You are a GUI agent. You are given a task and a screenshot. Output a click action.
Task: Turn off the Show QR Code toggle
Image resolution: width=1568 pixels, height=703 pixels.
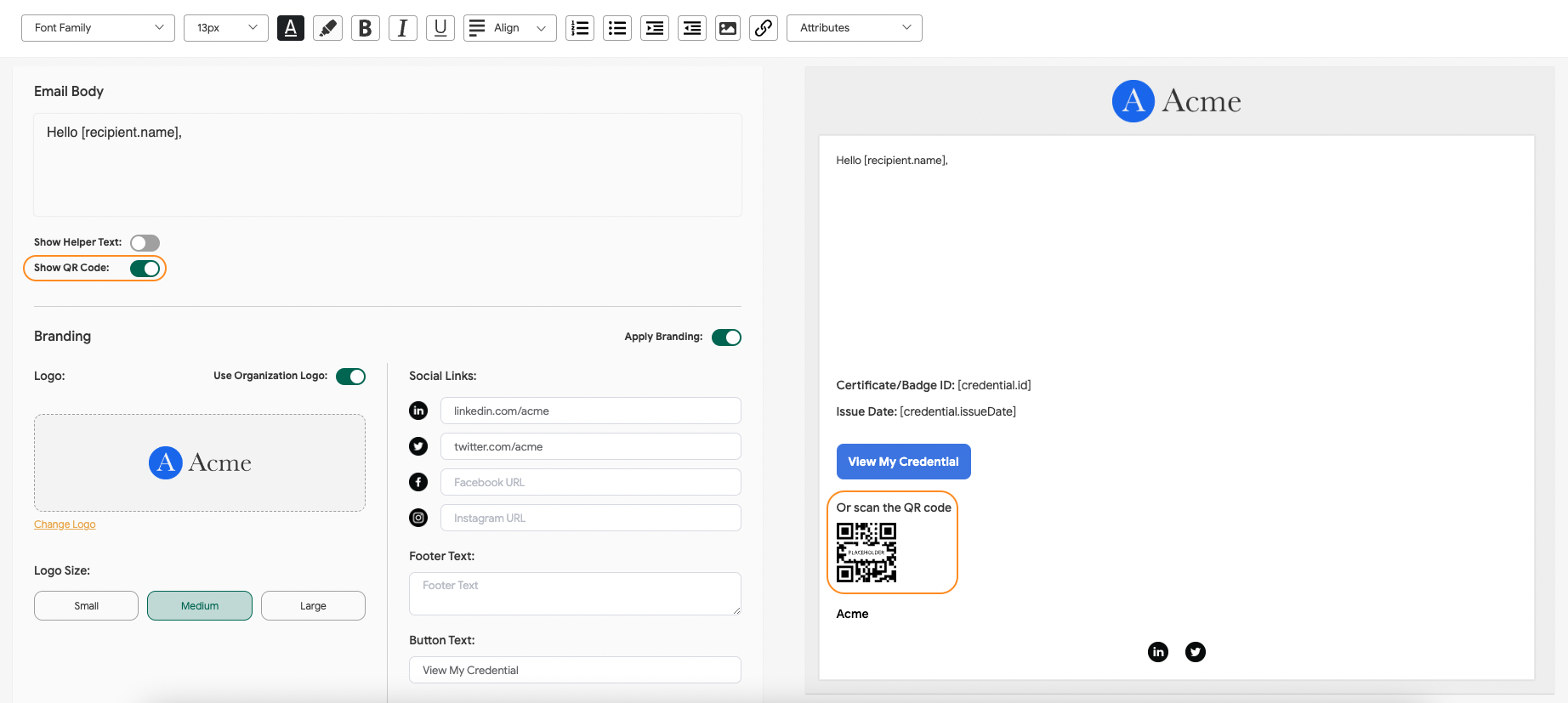point(145,269)
